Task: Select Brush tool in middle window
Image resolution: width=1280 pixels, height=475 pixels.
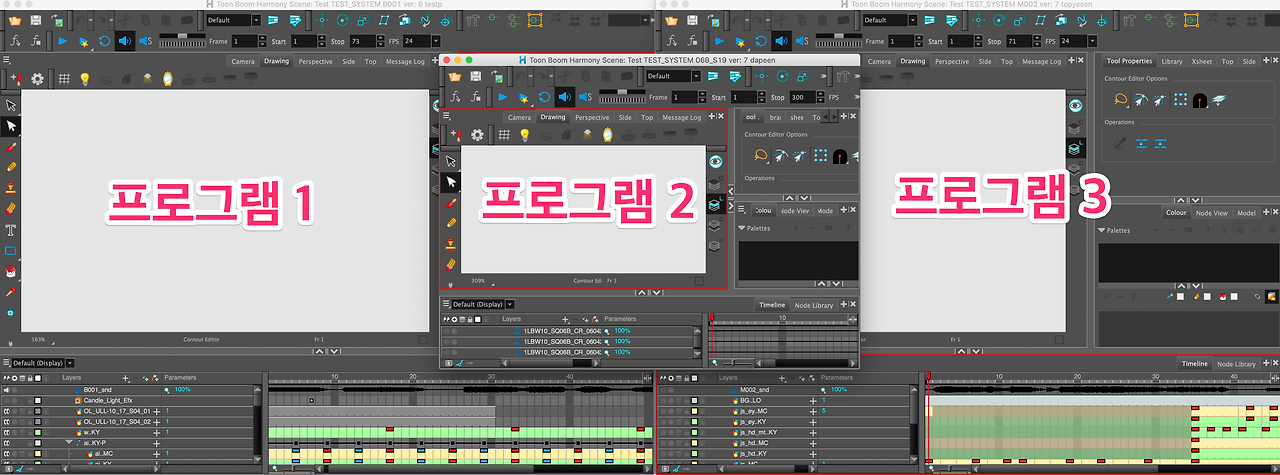Action: point(451,202)
